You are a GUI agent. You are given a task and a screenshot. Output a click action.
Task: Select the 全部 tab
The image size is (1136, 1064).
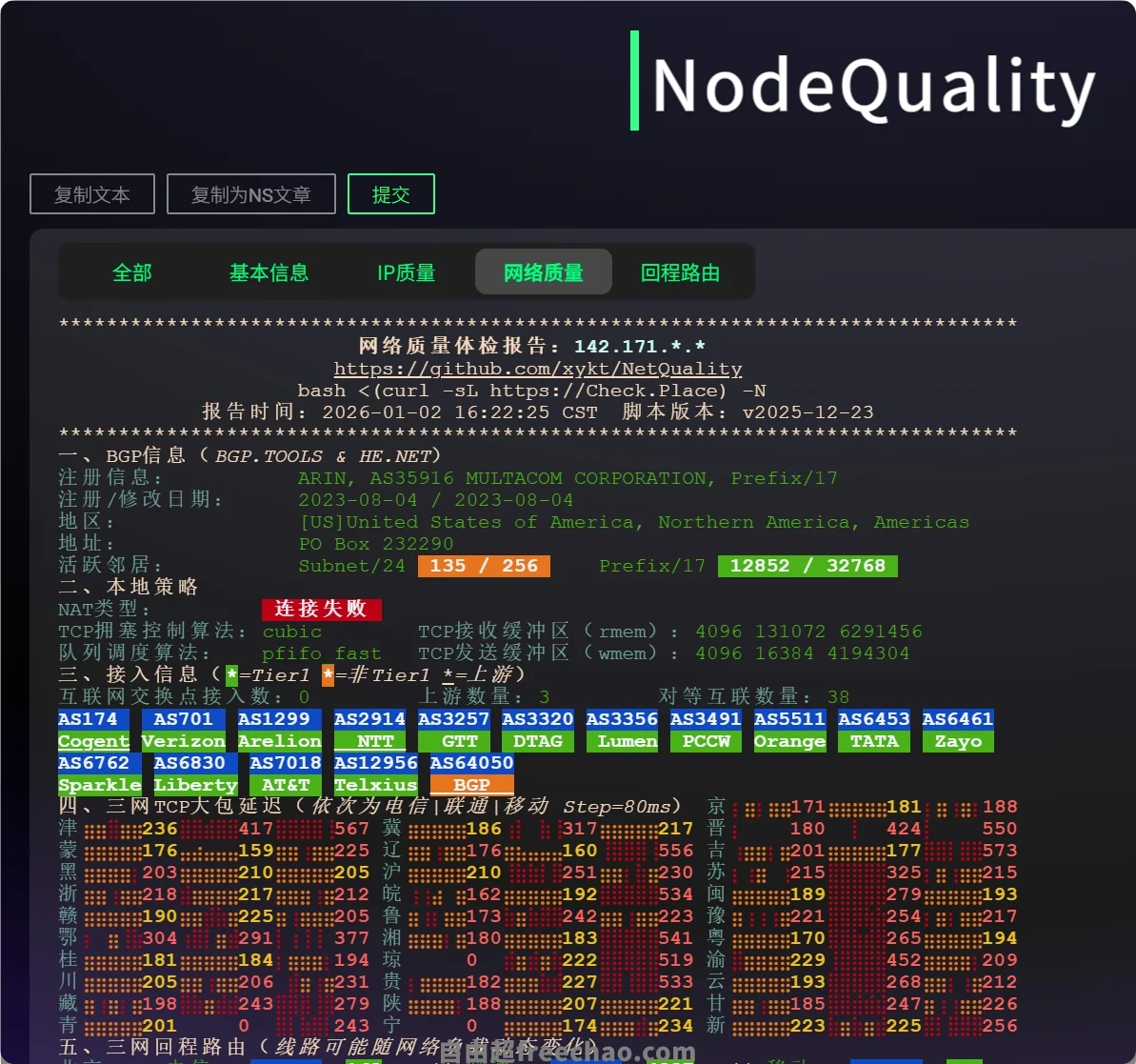pos(131,272)
